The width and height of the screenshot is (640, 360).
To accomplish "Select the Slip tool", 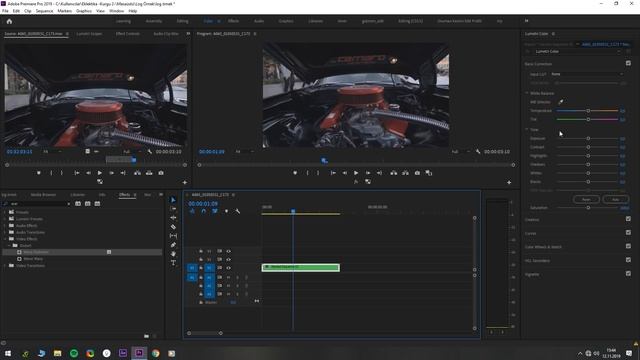I will click(173, 236).
